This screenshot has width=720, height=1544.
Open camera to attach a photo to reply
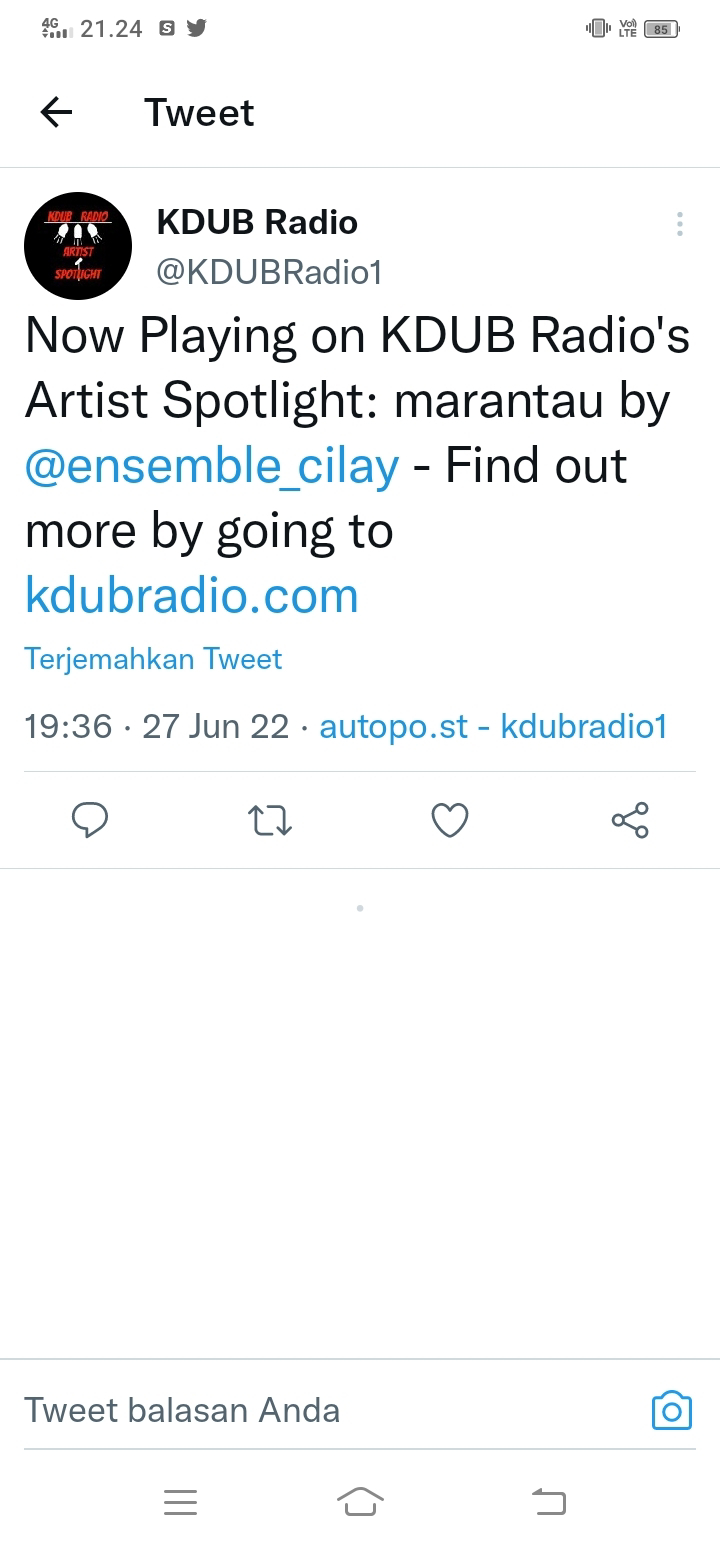click(672, 1410)
